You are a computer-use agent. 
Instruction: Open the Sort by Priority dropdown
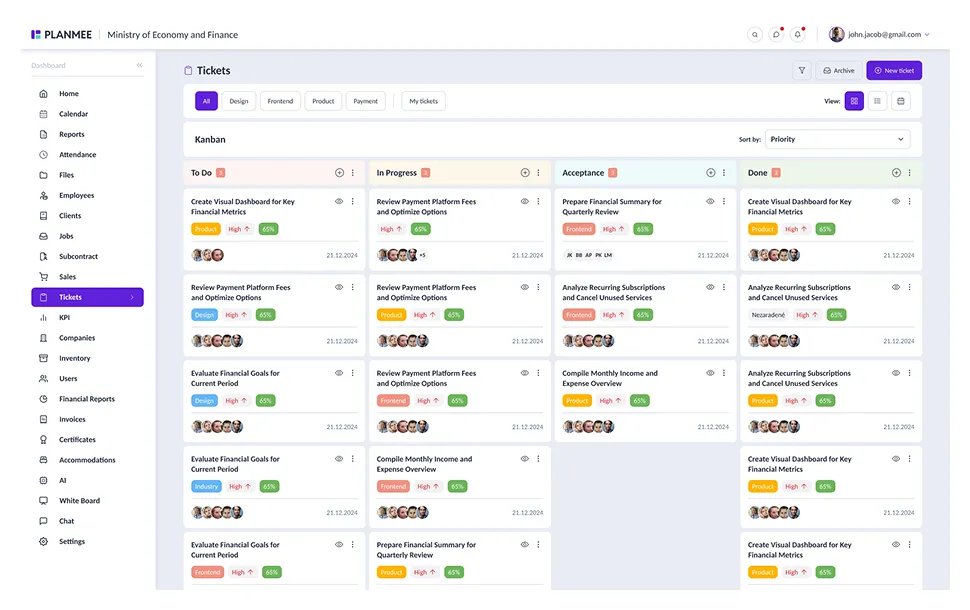(x=838, y=139)
